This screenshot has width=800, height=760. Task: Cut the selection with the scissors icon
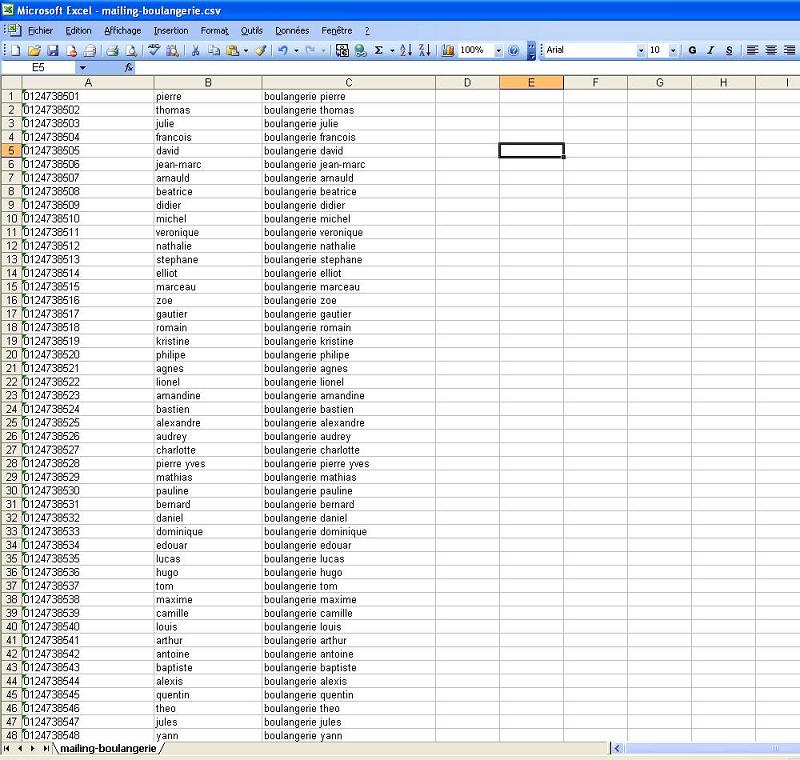tap(195, 50)
